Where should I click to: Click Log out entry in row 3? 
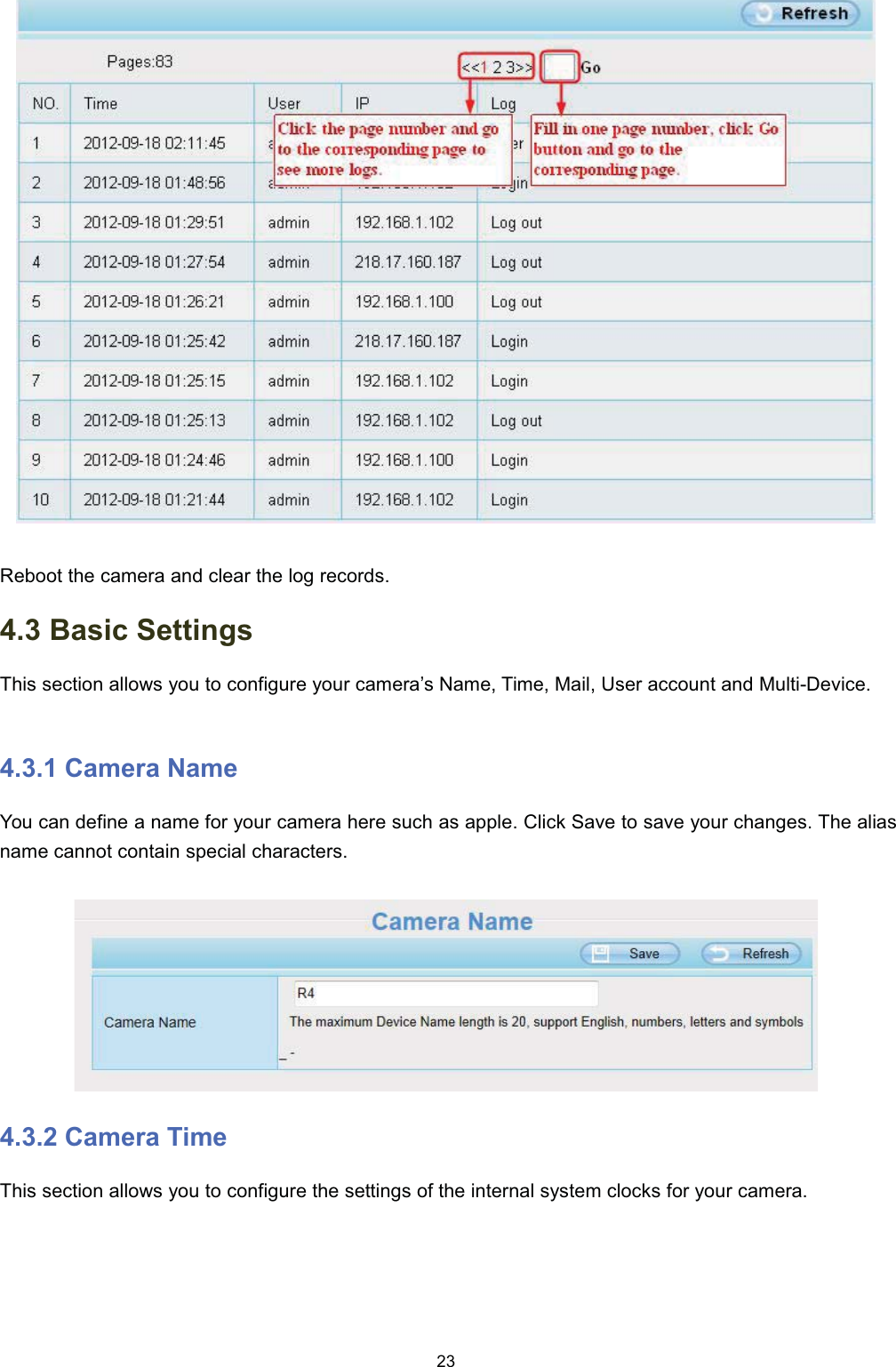click(x=516, y=223)
